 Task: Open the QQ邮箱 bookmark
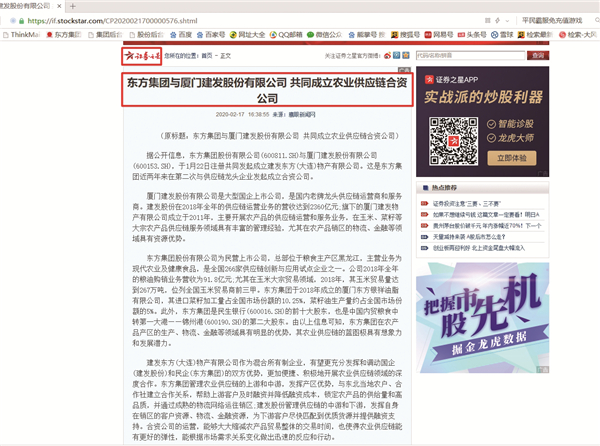[286, 35]
